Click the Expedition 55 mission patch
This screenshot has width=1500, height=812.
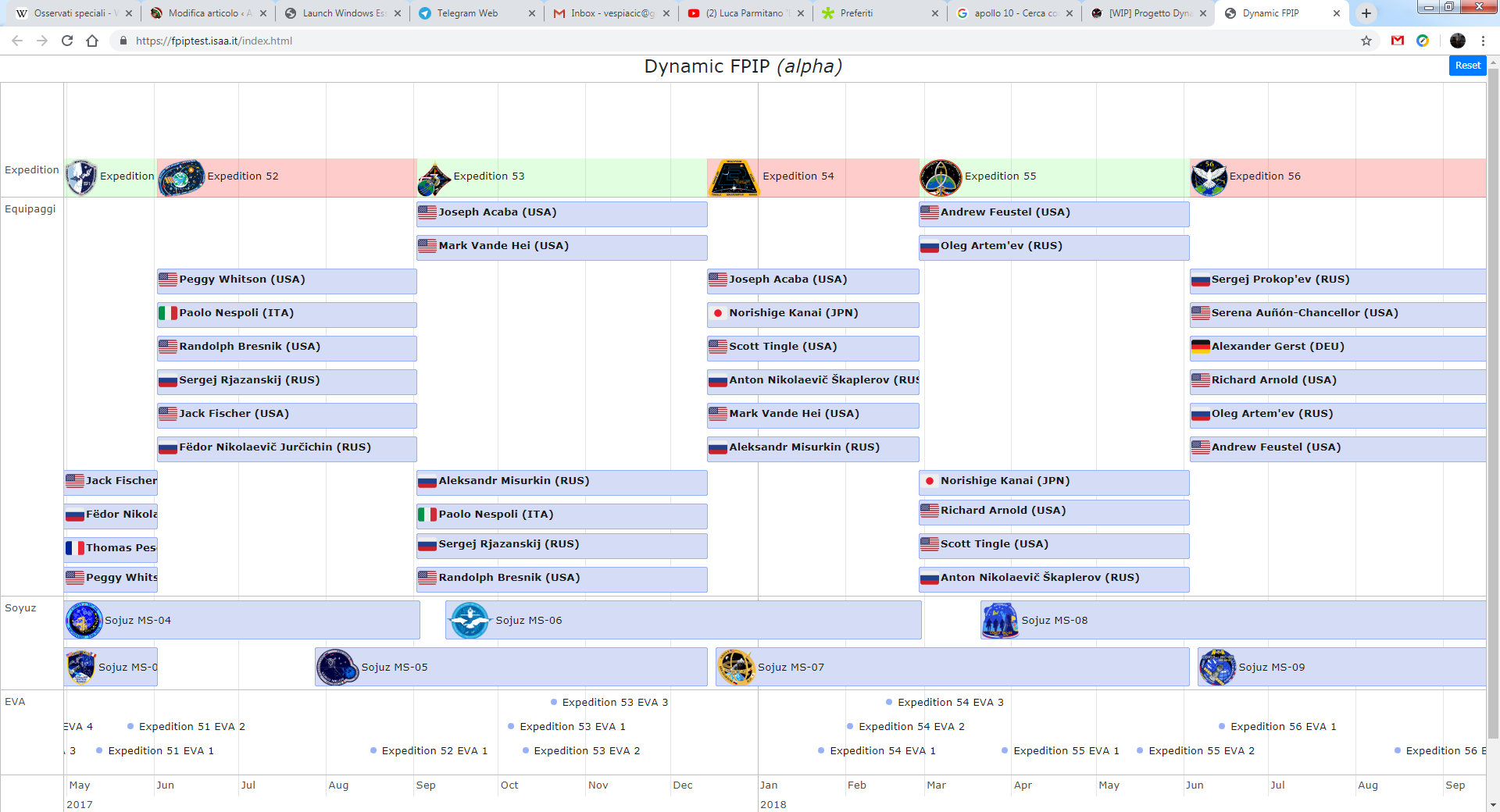[x=941, y=177]
